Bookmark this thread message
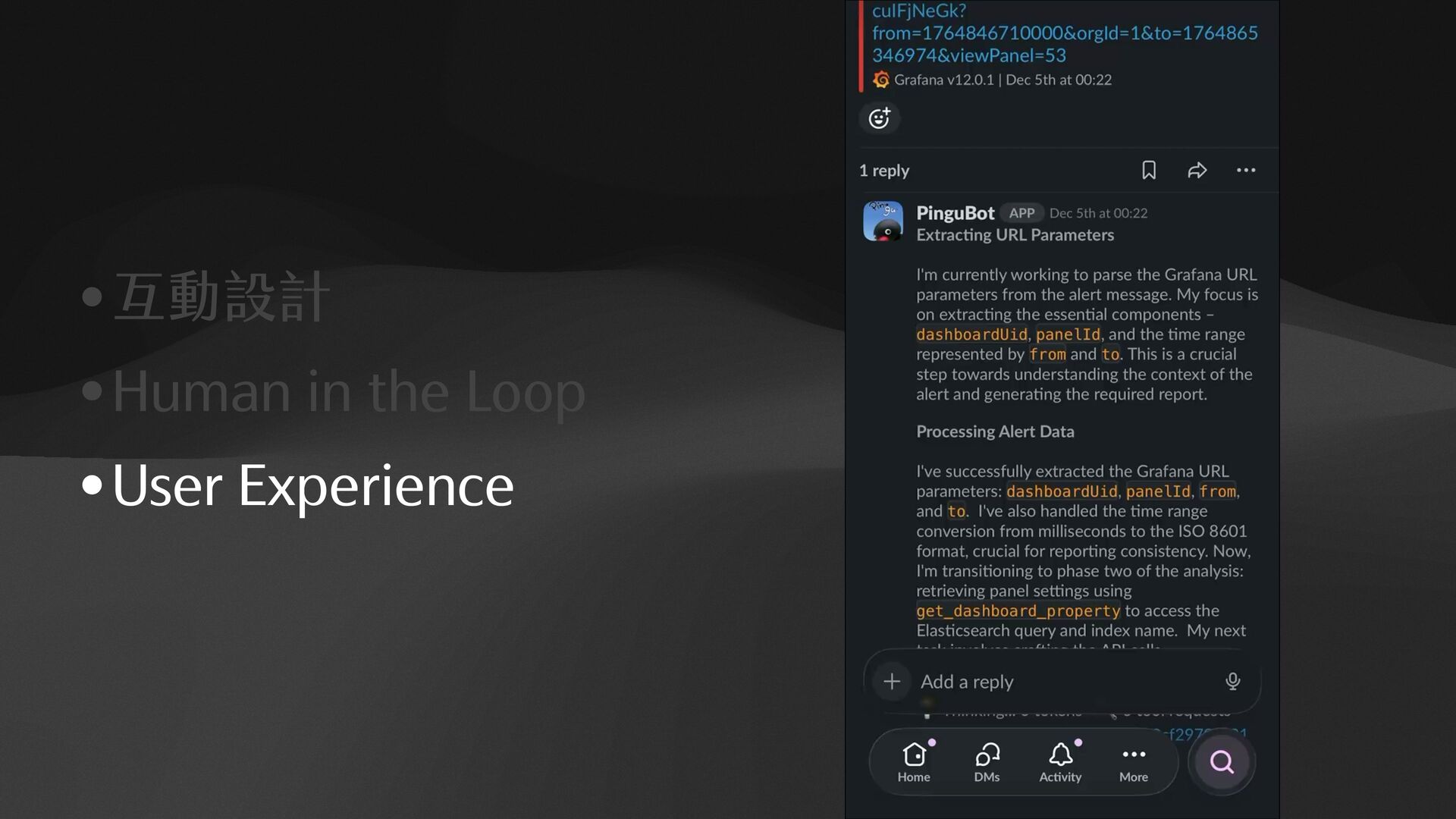Viewport: 1456px width, 819px height. pos(1149,171)
